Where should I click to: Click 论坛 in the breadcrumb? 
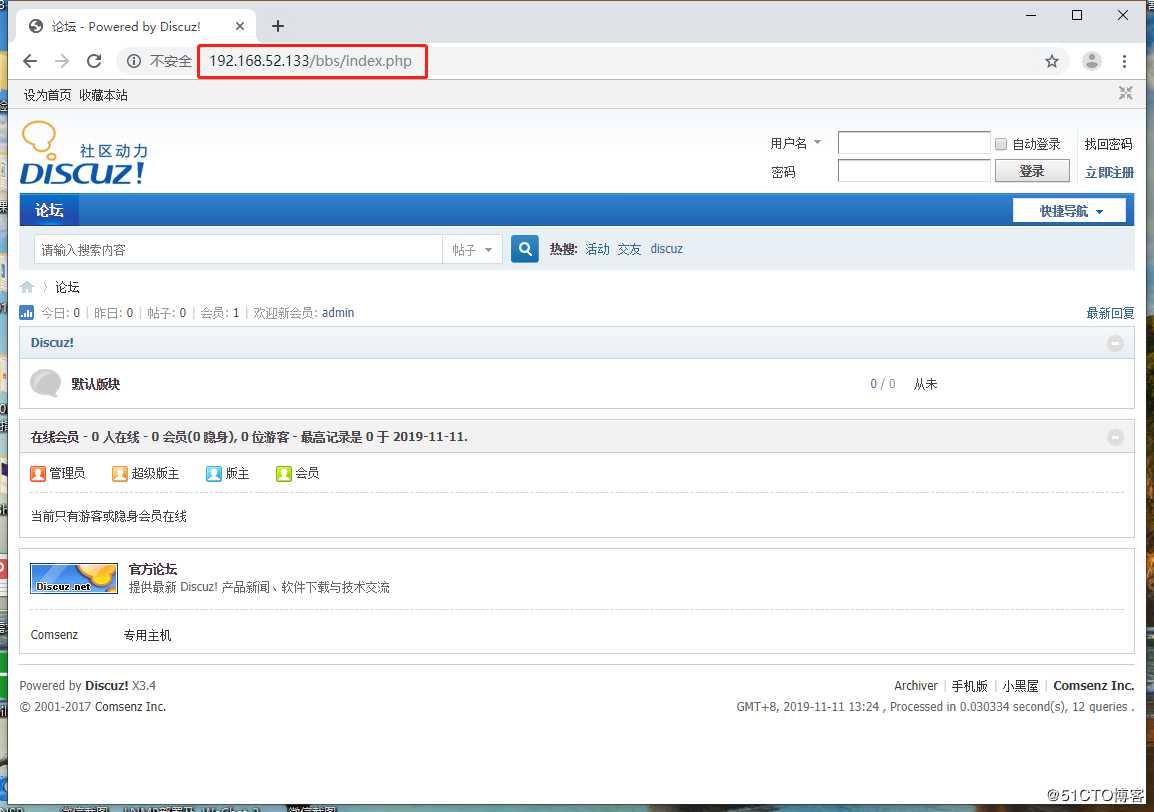click(67, 287)
